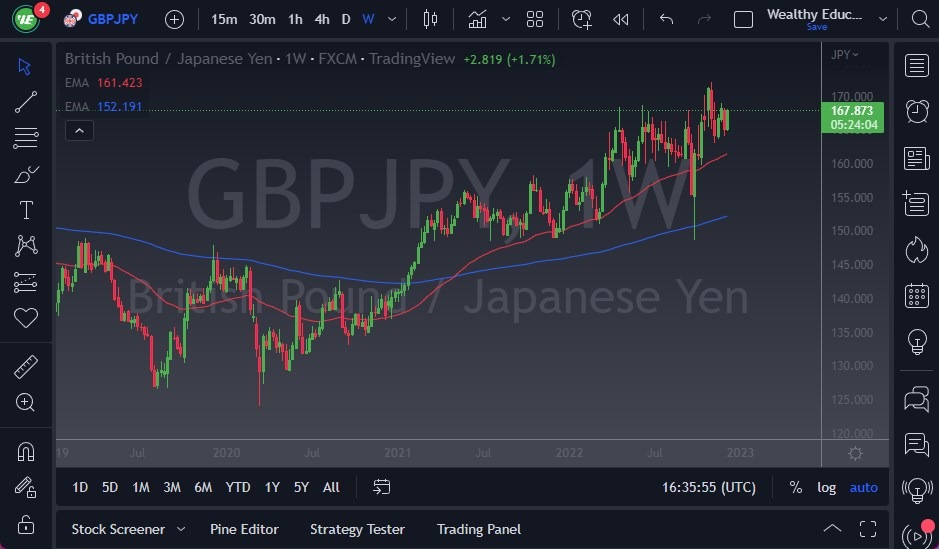
Task: Open the layout templates grid
Action: click(x=535, y=19)
